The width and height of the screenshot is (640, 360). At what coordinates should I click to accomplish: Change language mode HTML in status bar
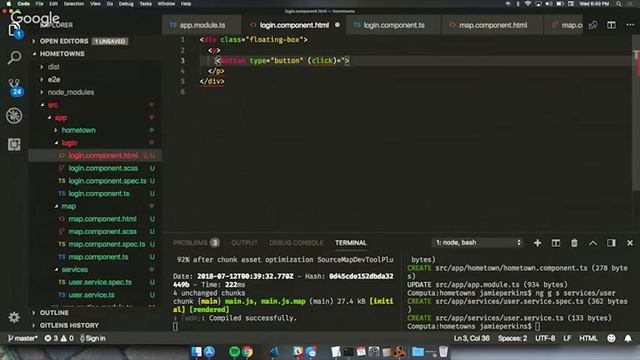(588, 338)
